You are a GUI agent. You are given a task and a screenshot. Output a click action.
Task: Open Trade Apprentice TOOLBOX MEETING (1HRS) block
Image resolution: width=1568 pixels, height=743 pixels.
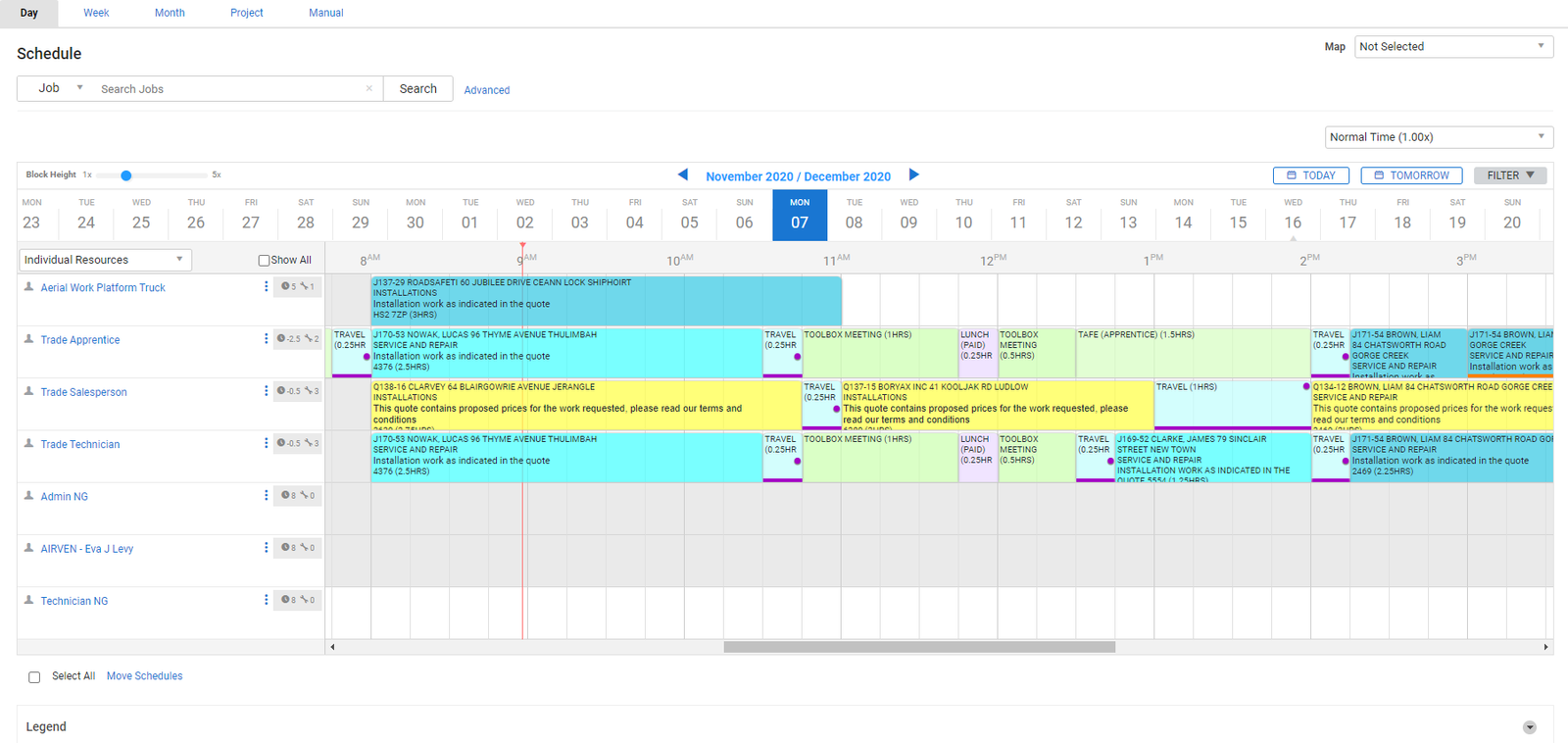880,353
